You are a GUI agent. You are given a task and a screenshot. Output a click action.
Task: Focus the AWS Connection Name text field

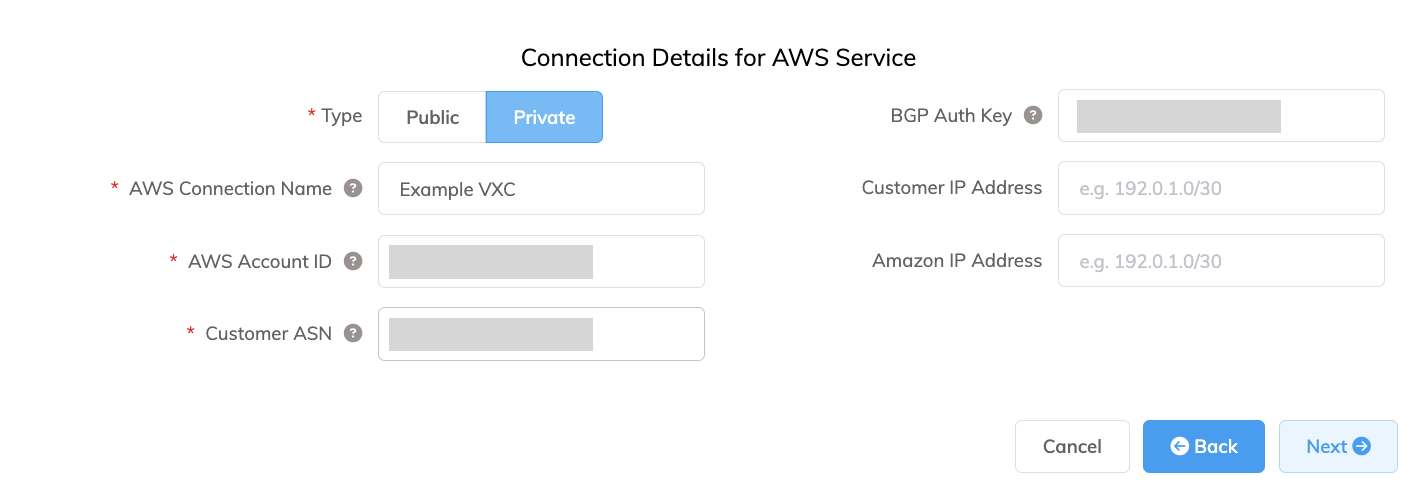click(x=541, y=189)
